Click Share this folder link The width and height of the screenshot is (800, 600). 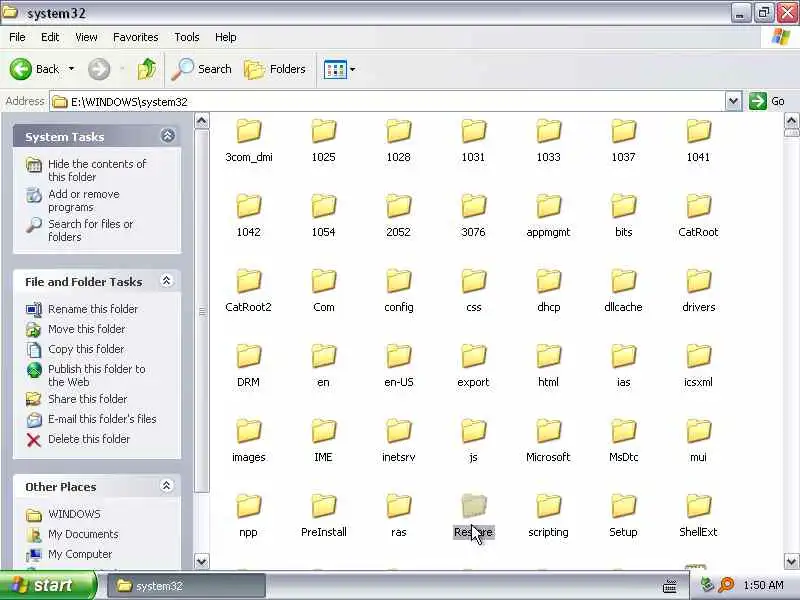(x=88, y=399)
